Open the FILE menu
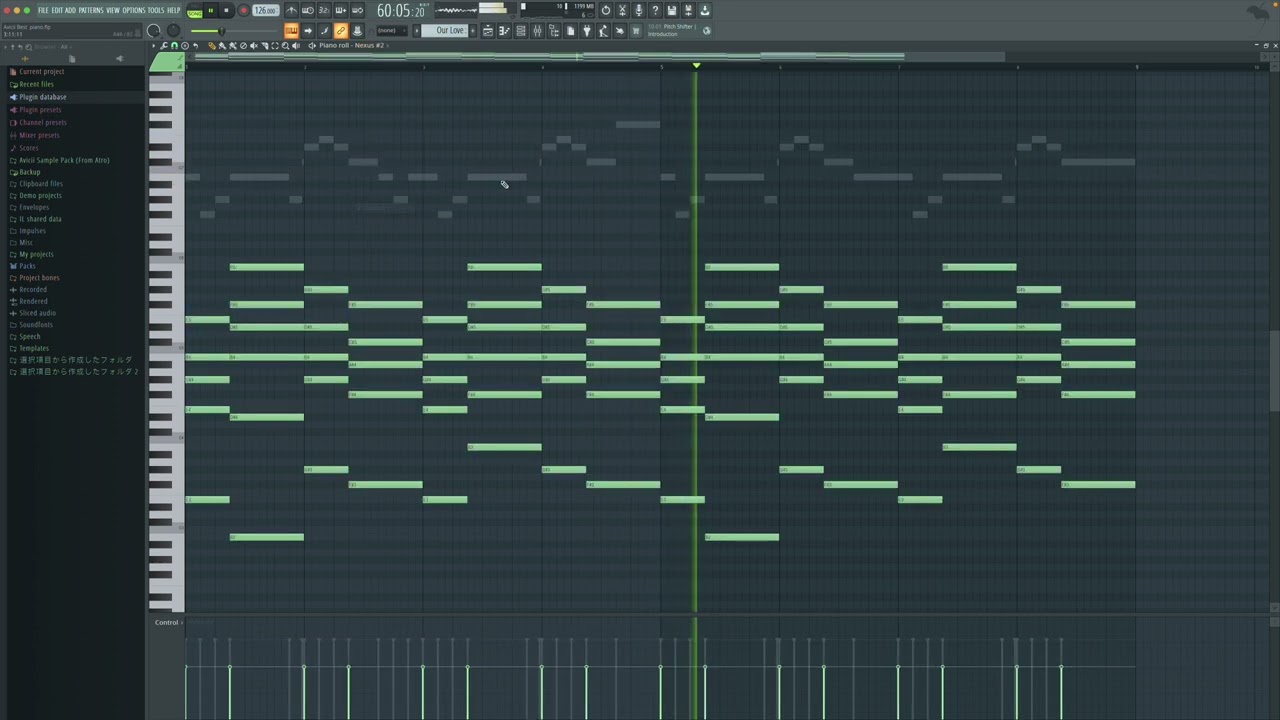The image size is (1280, 720). (x=43, y=10)
